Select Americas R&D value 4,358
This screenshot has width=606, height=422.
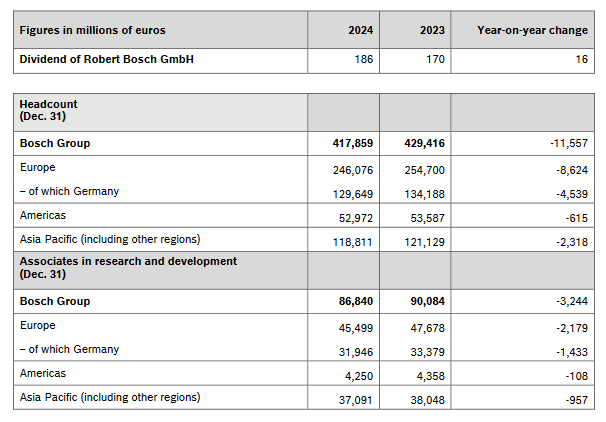(431, 376)
